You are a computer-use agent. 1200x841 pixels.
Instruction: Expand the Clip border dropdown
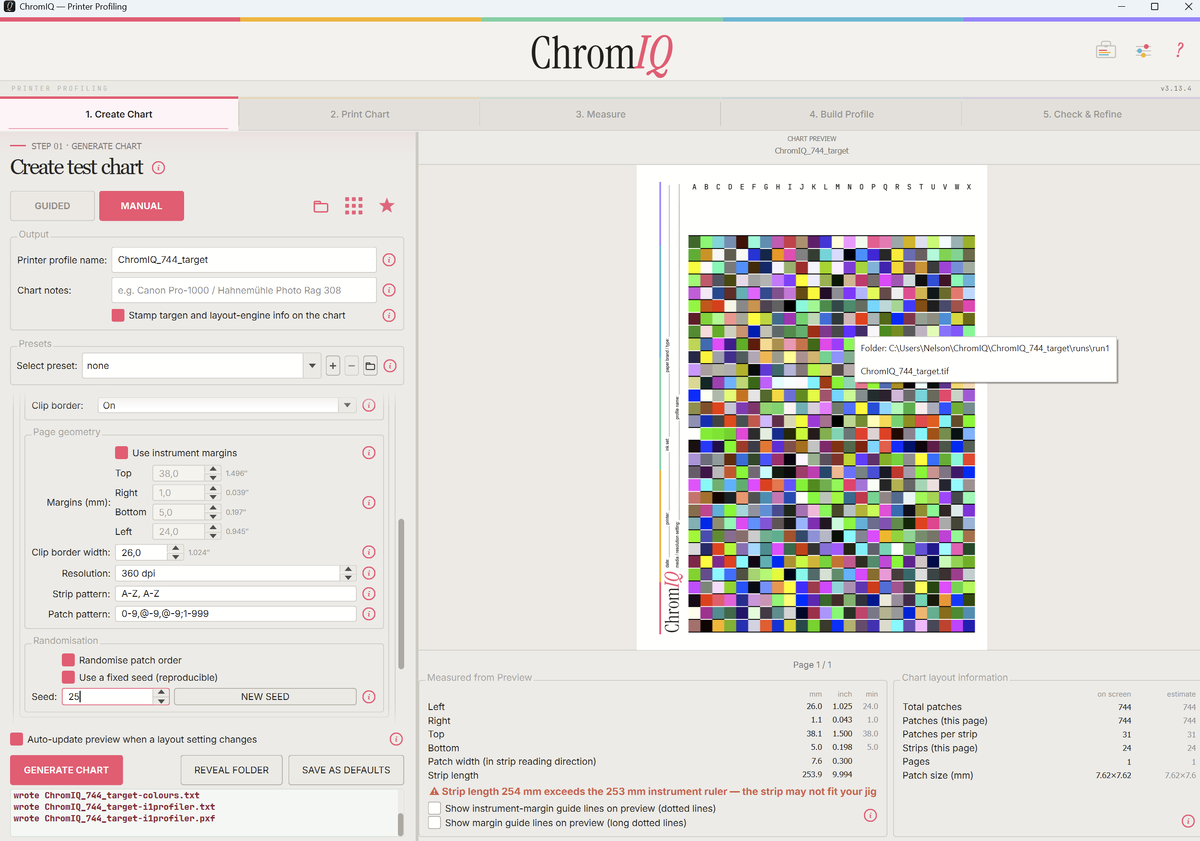[227, 406]
